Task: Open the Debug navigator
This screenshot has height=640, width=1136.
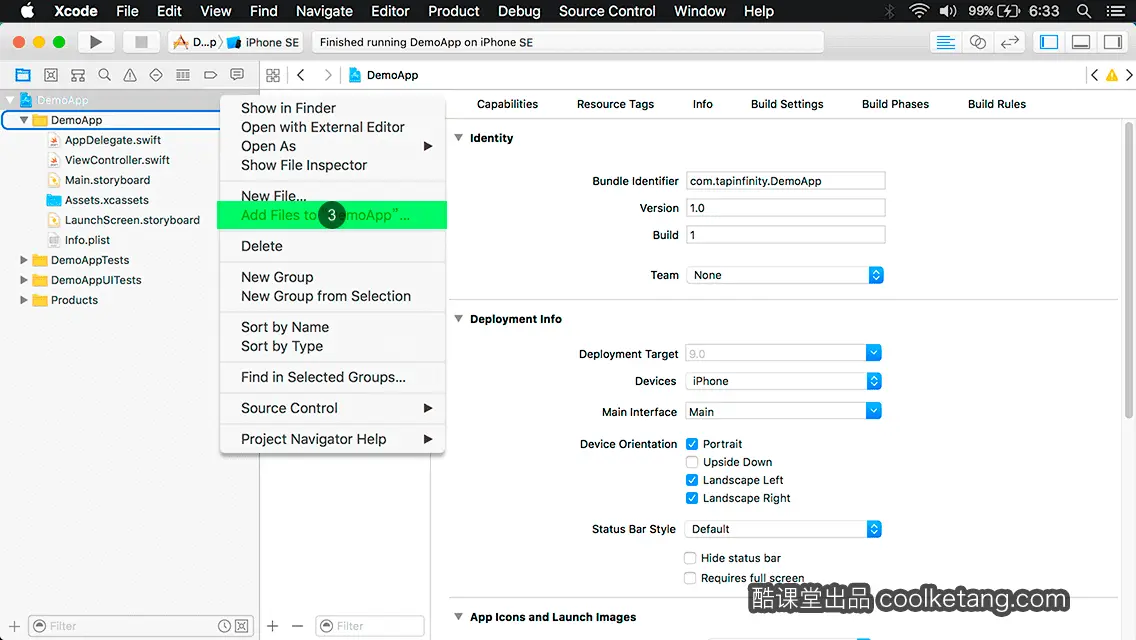Action: (183, 75)
